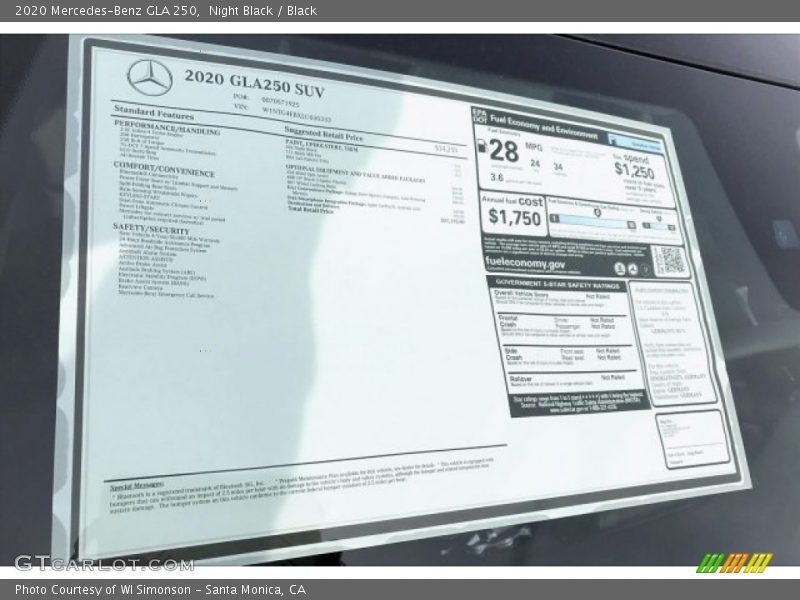Click the 'Fuel Economy and Environment' header
Viewport: 800px width, 600px height.
point(543,126)
